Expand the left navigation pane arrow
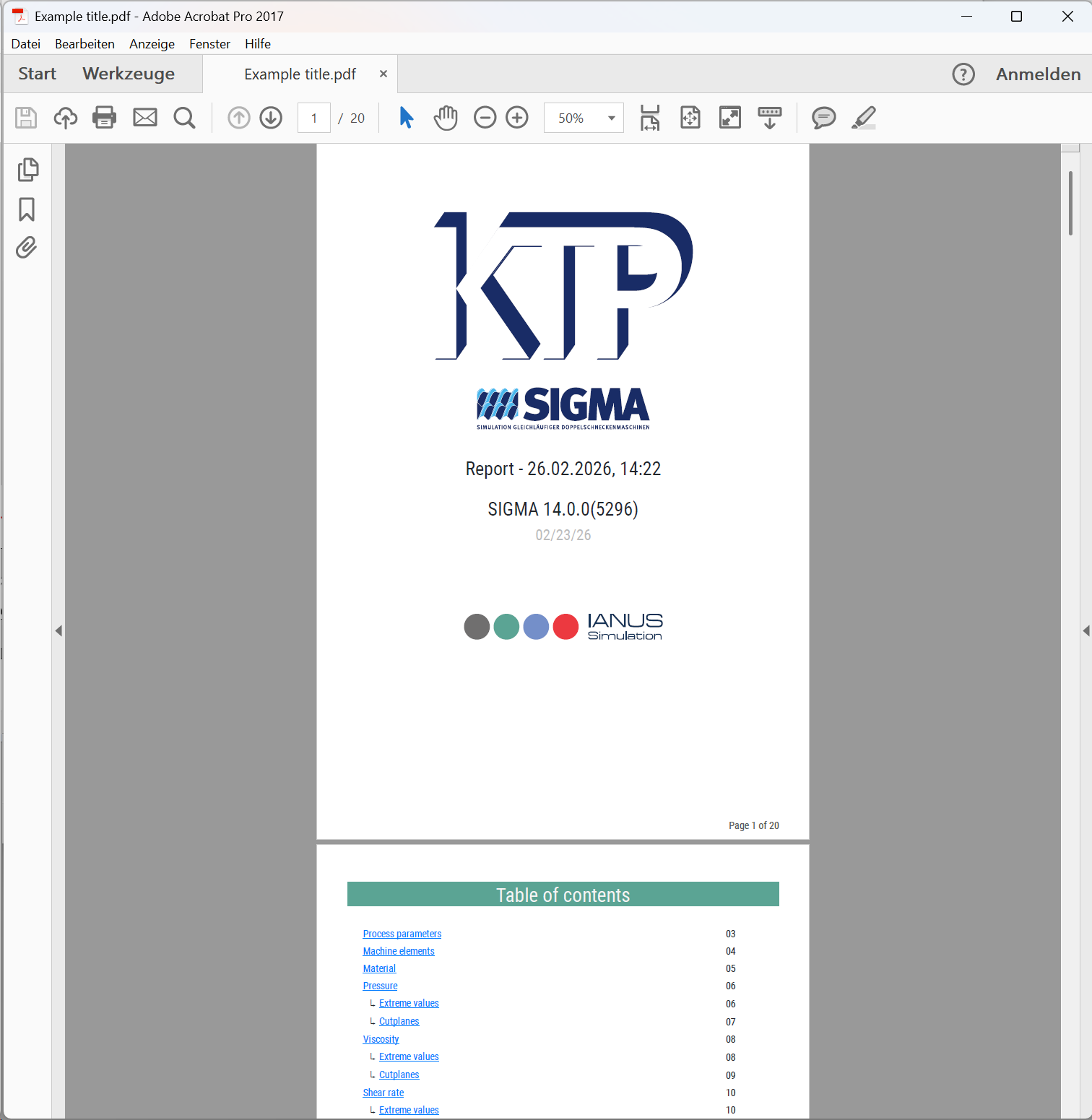 click(58, 631)
